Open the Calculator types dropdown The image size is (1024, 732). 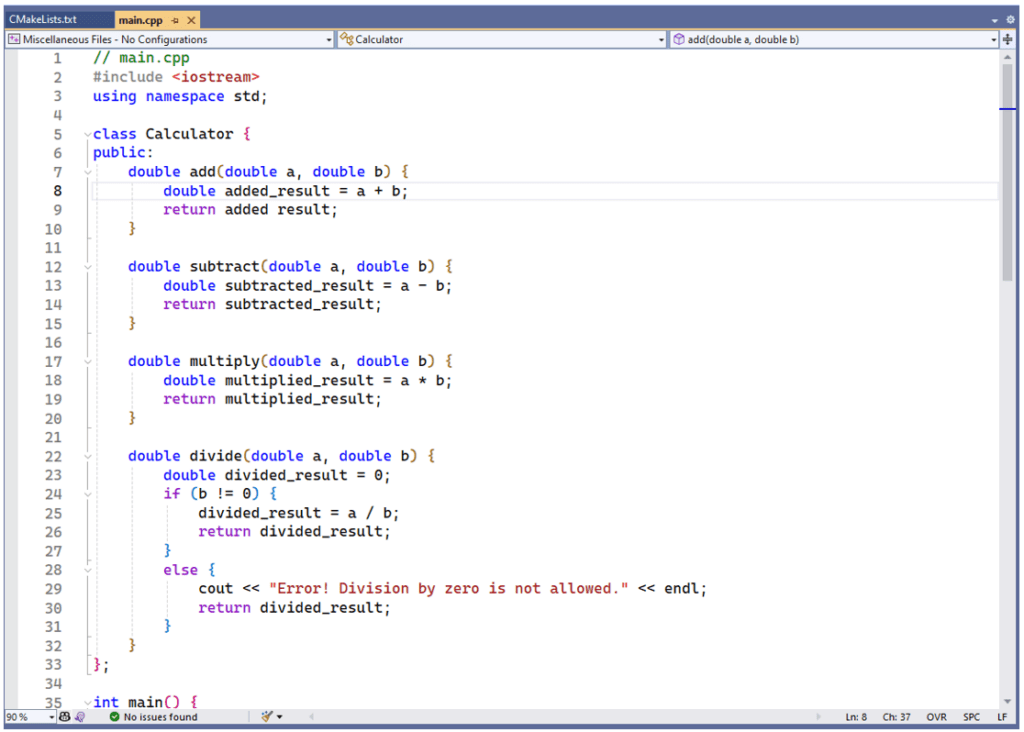[660, 39]
